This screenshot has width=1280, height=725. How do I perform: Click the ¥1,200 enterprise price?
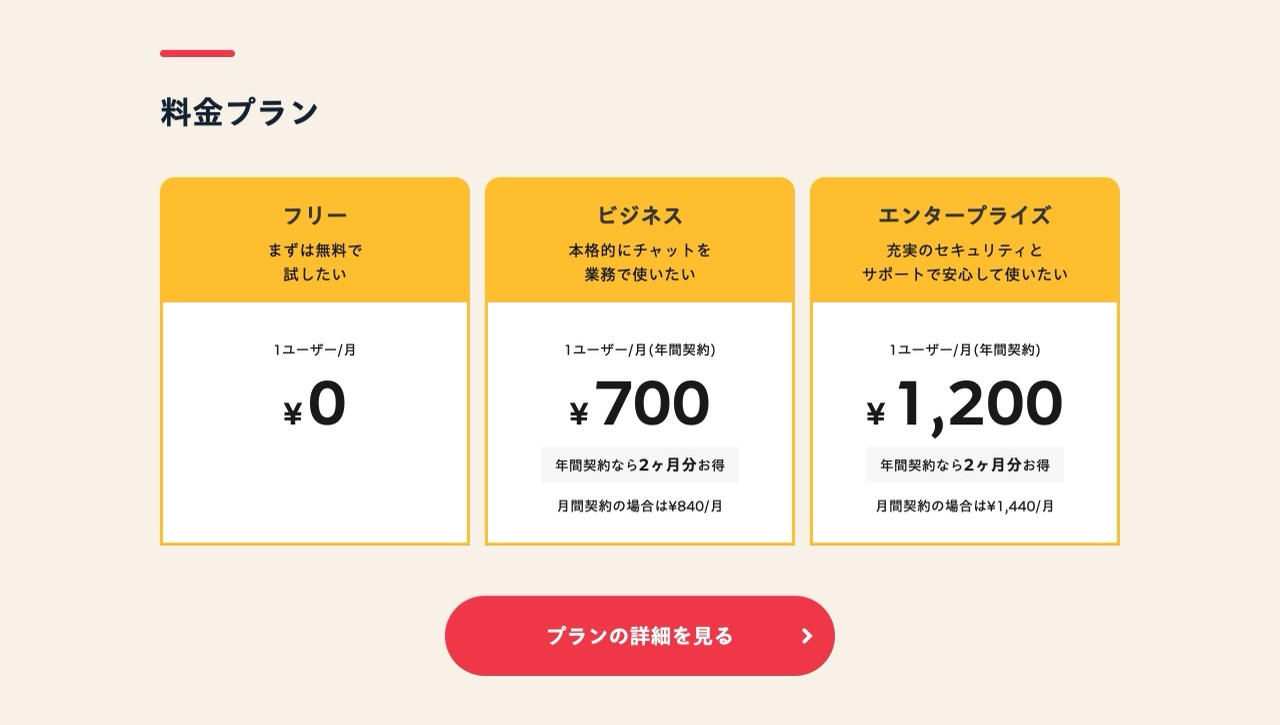coord(963,402)
